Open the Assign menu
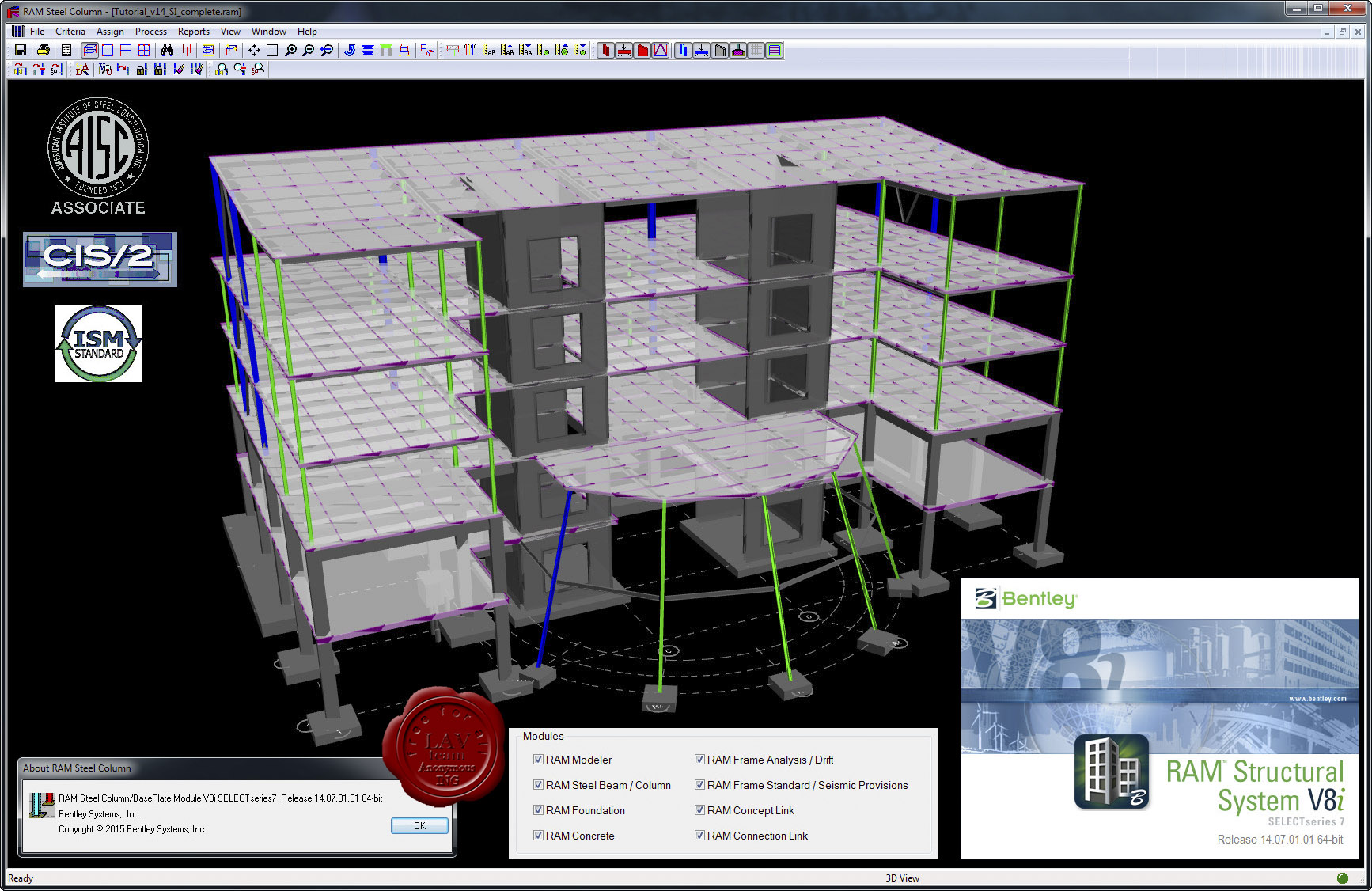The image size is (1372, 891). pos(110,32)
